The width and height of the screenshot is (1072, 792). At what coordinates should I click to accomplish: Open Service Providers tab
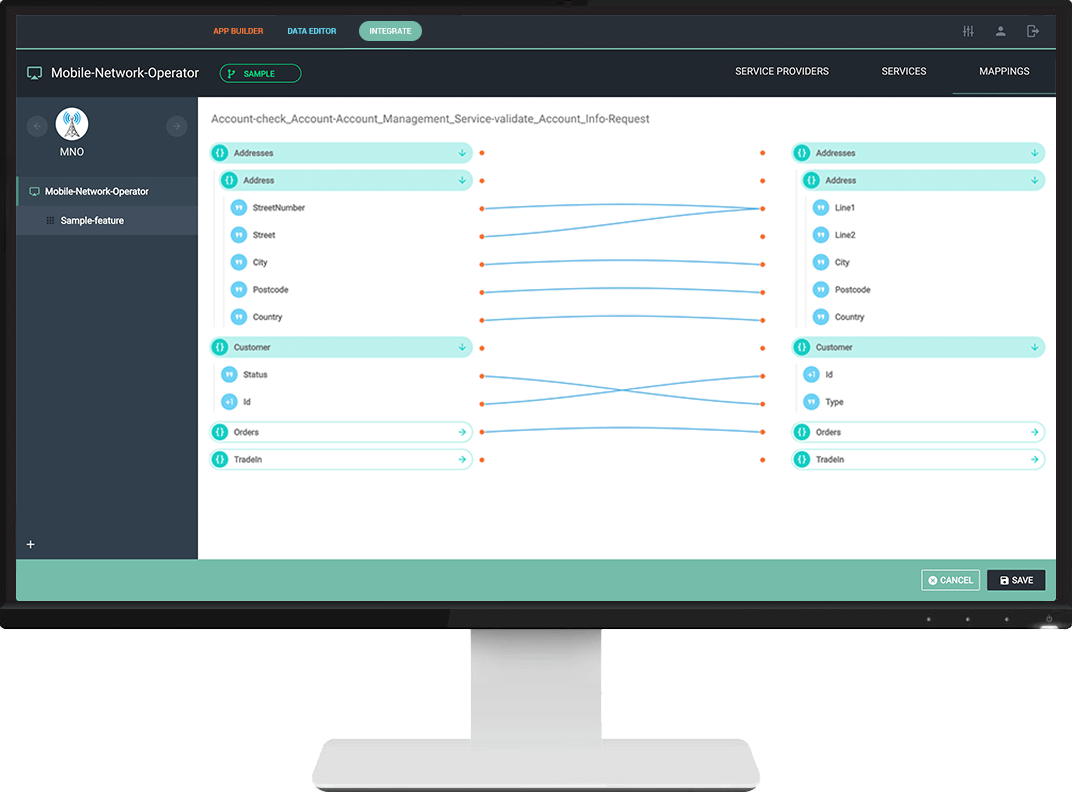781,71
